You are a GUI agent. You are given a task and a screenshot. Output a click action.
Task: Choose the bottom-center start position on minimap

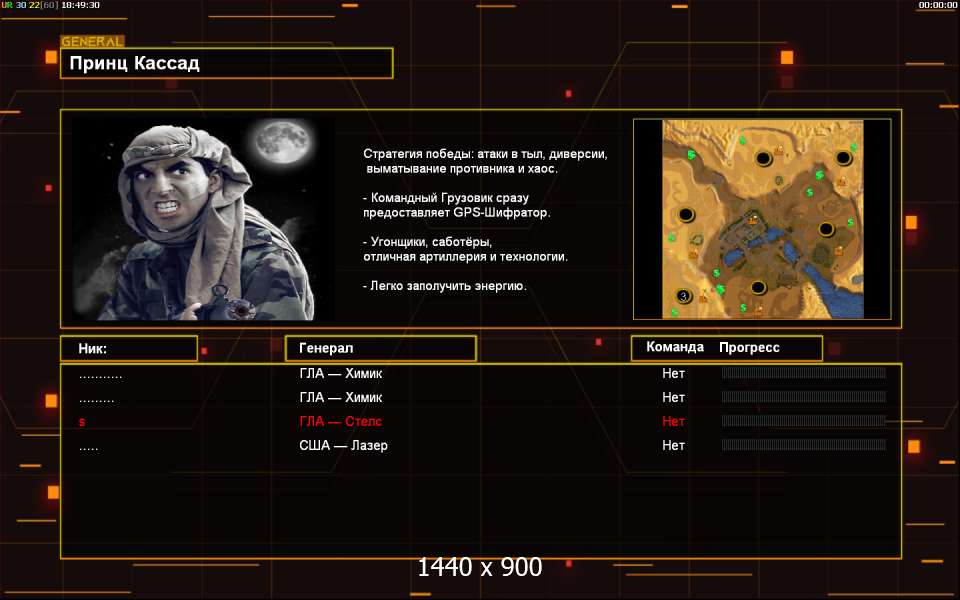tap(758, 288)
